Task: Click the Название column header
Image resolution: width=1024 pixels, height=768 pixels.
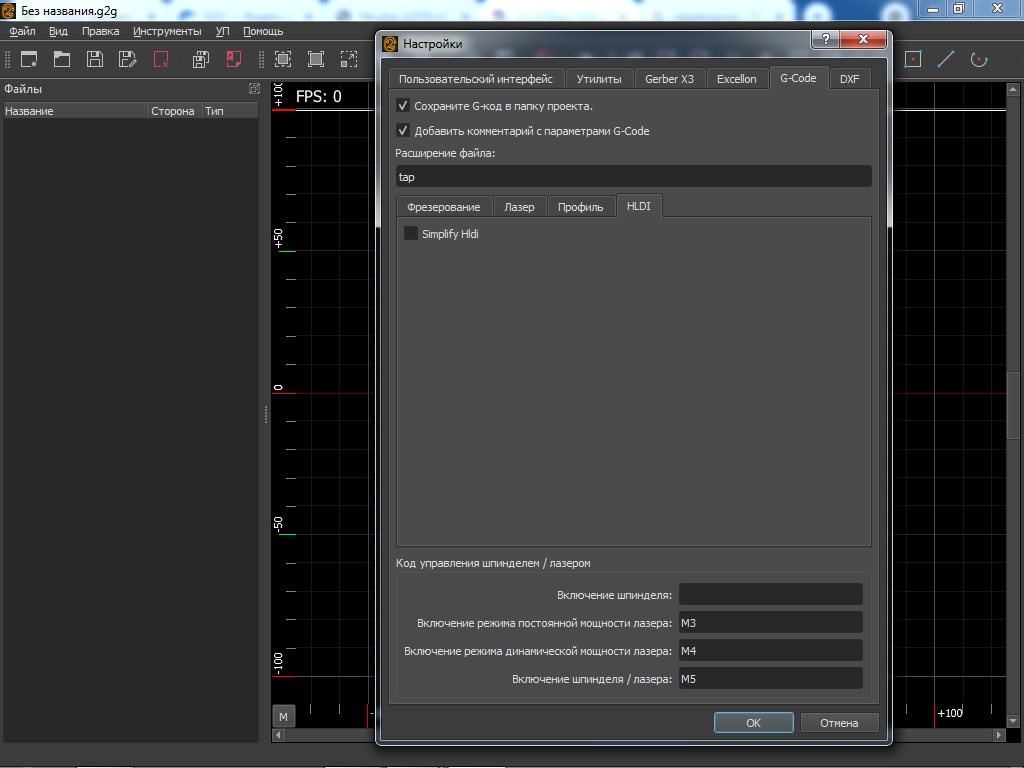Action: [76, 111]
